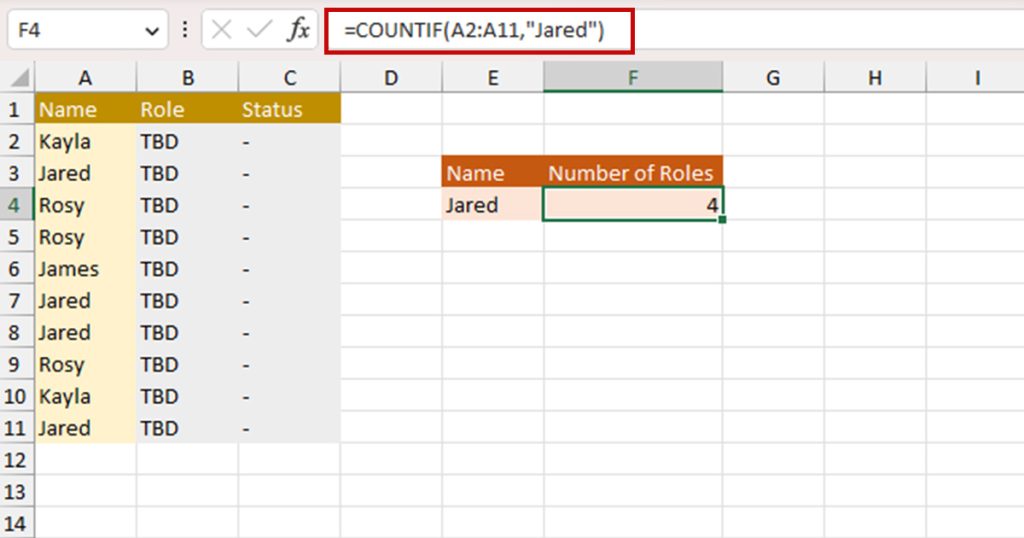Select row 3 header

[16, 173]
